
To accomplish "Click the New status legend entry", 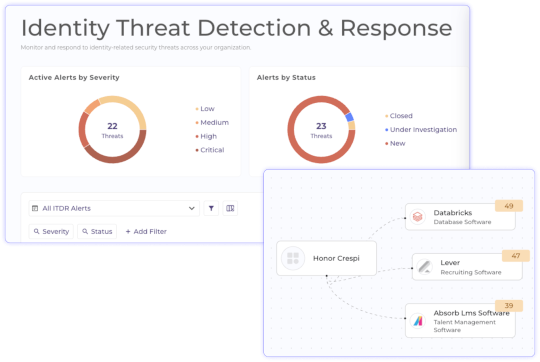I will point(395,143).
